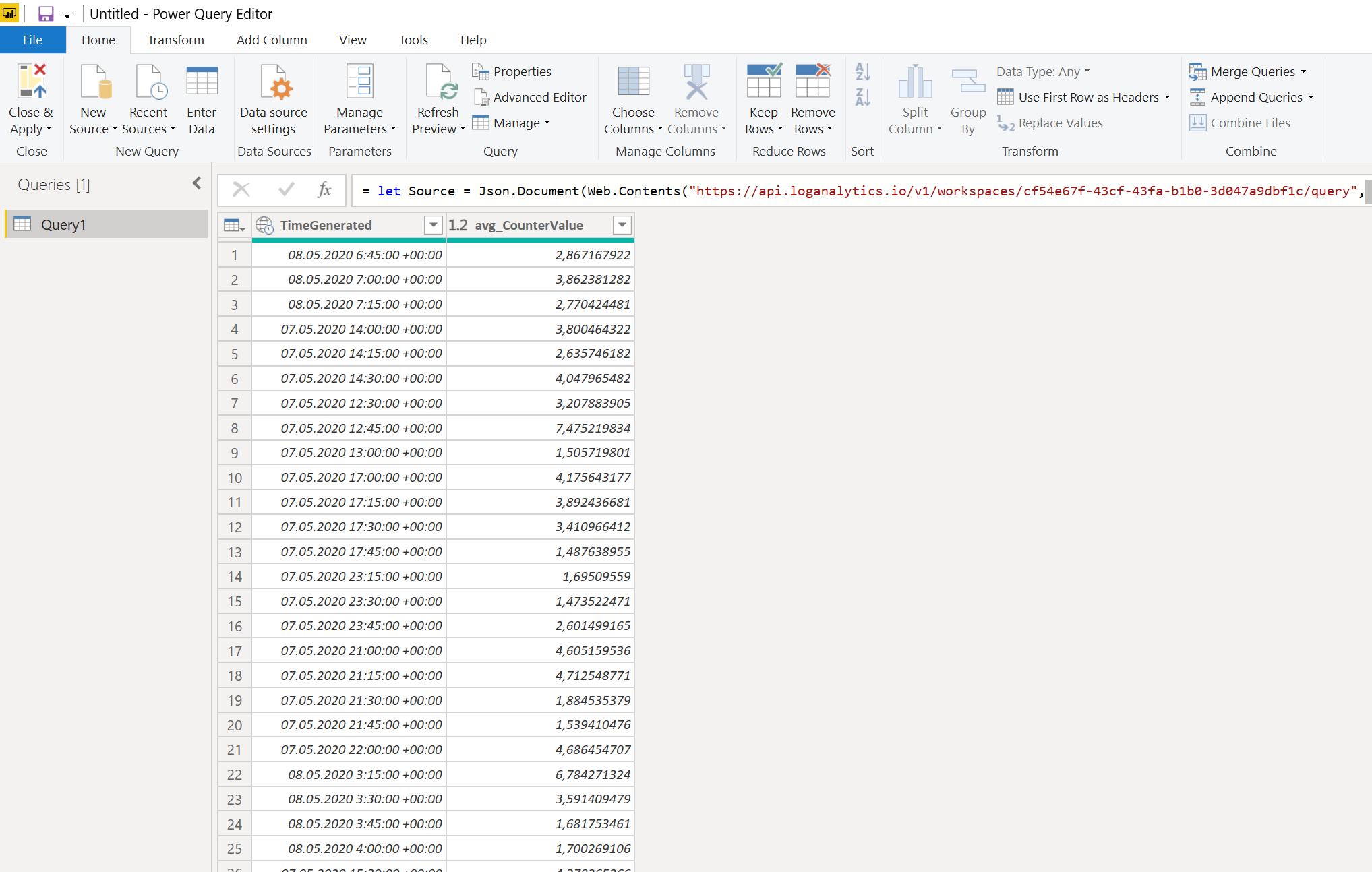Collapse the Queries pane with the chevron
The height and width of the screenshot is (872, 1372).
click(x=196, y=183)
